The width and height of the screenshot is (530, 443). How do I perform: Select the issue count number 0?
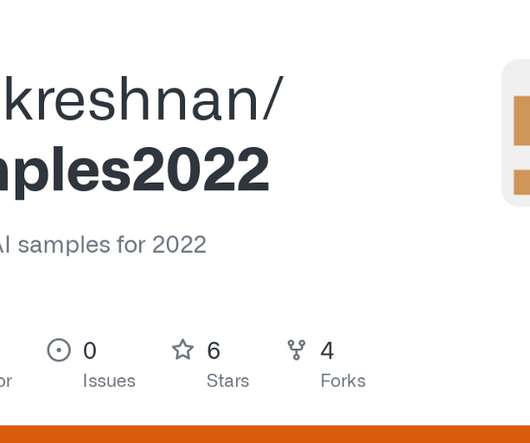[x=90, y=350]
